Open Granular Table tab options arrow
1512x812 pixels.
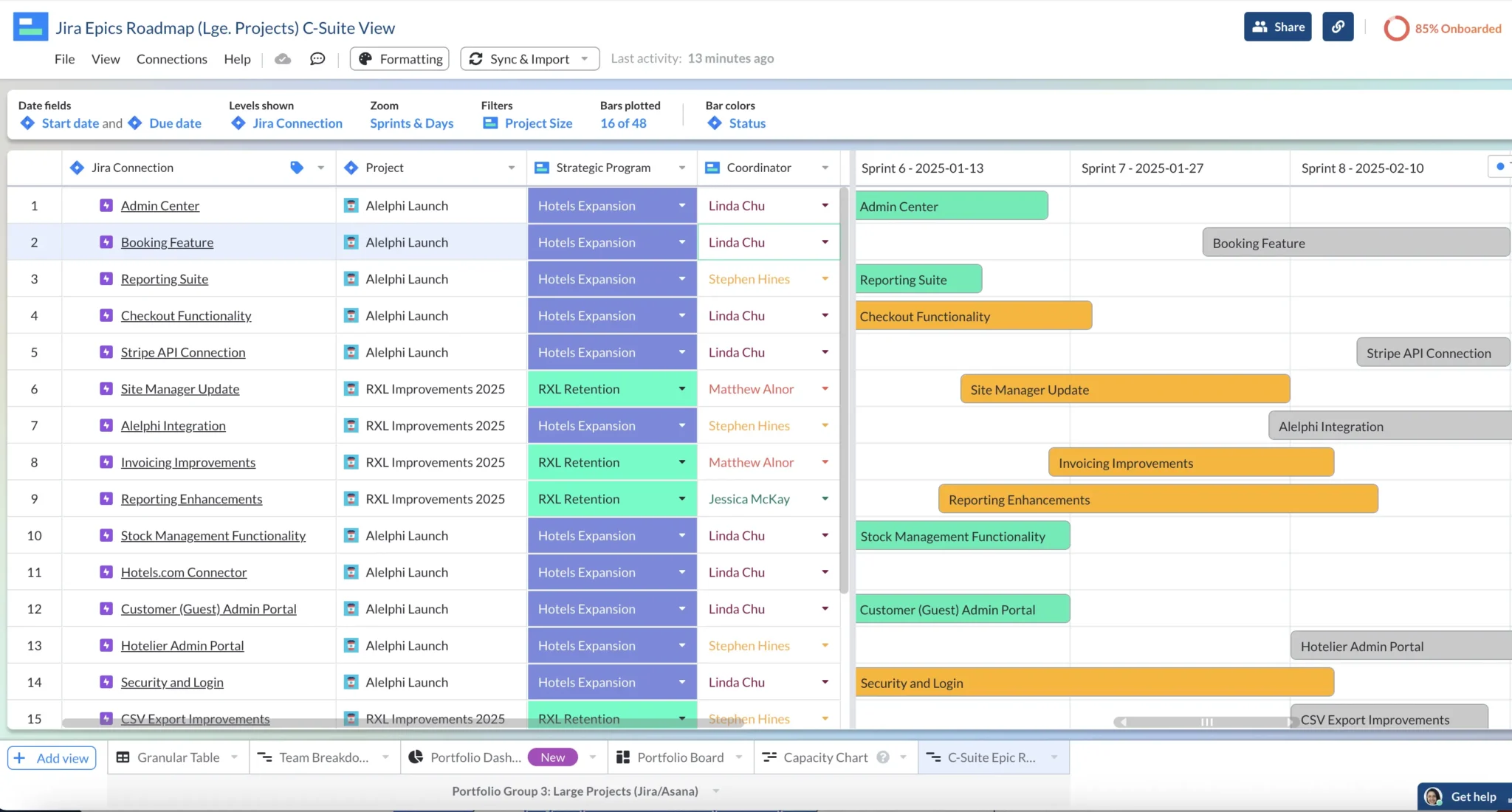(x=234, y=757)
